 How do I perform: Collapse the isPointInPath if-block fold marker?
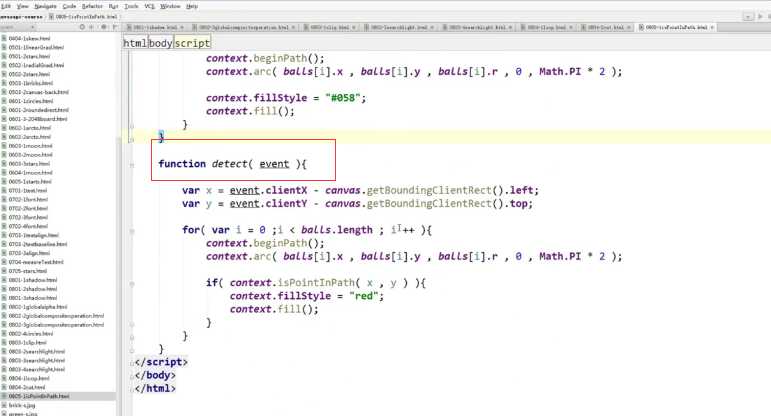pyautogui.click(x=131, y=283)
